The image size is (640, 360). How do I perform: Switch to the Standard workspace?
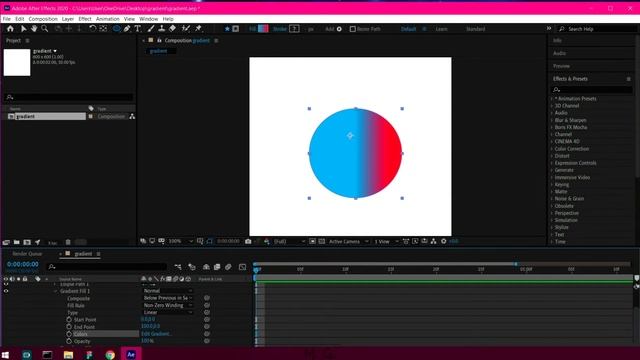click(x=476, y=29)
